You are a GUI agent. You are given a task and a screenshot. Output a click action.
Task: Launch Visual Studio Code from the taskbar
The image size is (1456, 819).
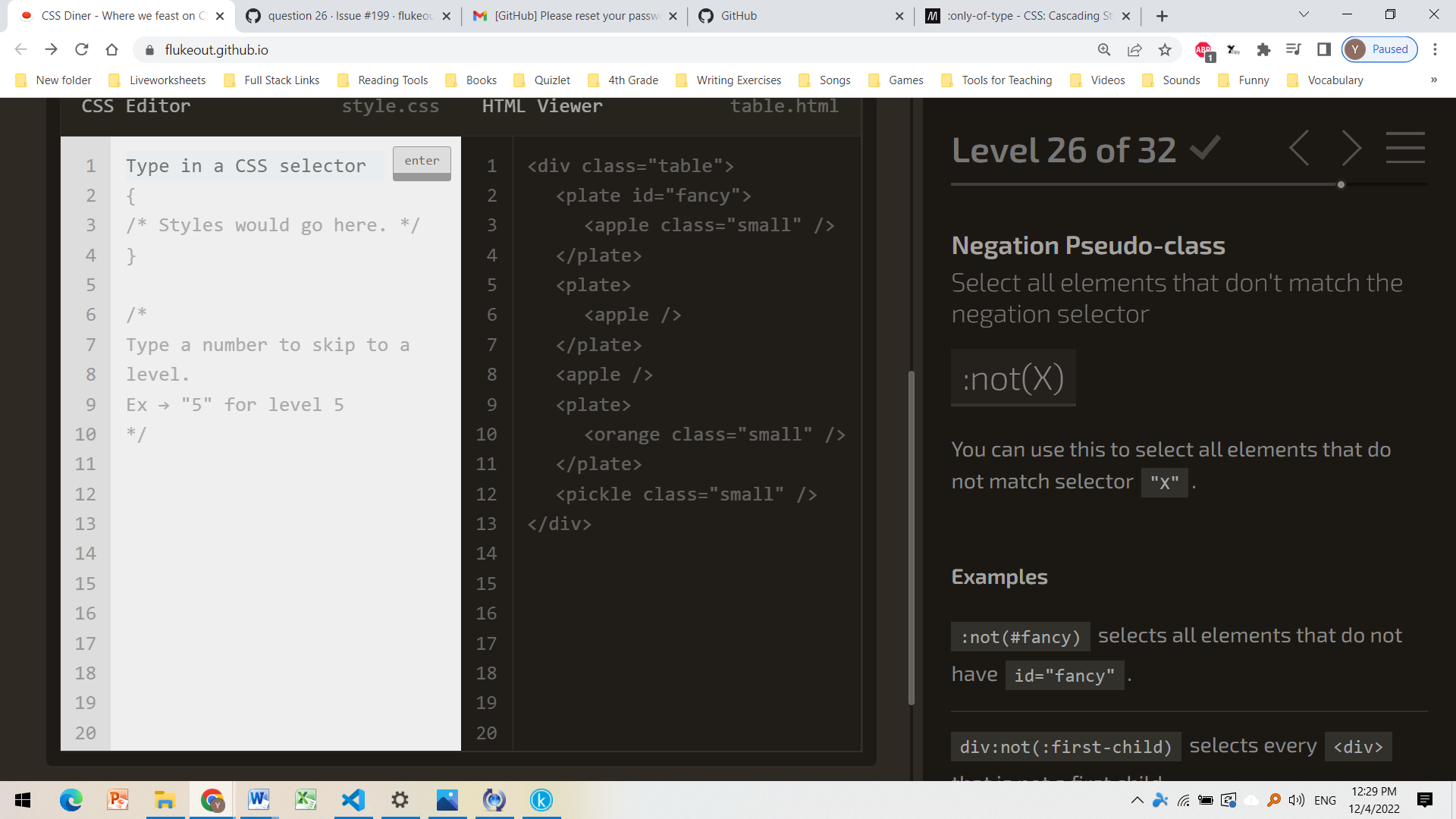353,800
